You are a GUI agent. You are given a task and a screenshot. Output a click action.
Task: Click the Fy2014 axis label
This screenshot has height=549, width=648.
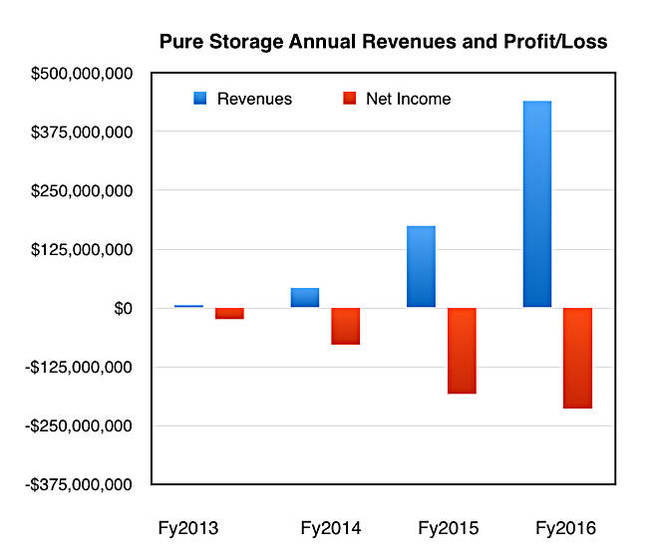331,528
